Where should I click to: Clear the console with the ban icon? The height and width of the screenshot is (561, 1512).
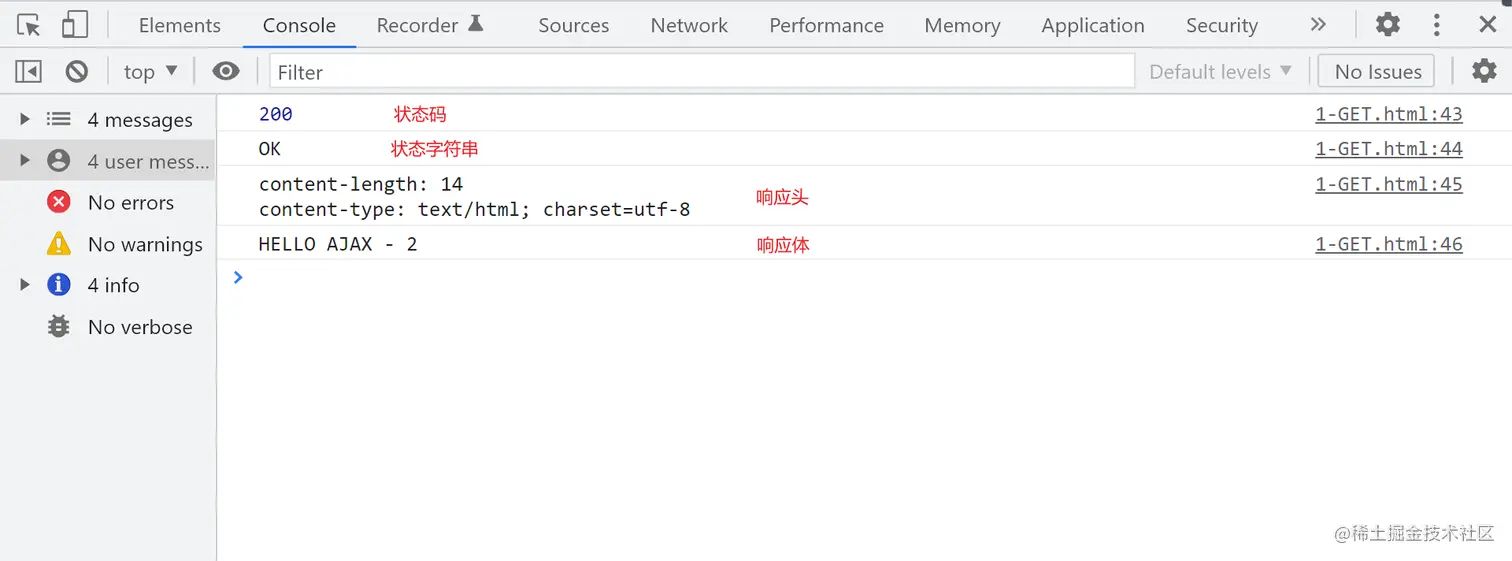click(77, 71)
